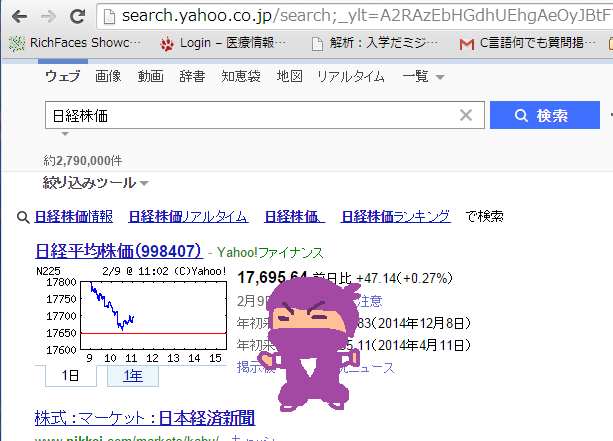This screenshot has height=441, width=613.
Task: Click the Nikkei N225 stock chart
Action: (133, 315)
